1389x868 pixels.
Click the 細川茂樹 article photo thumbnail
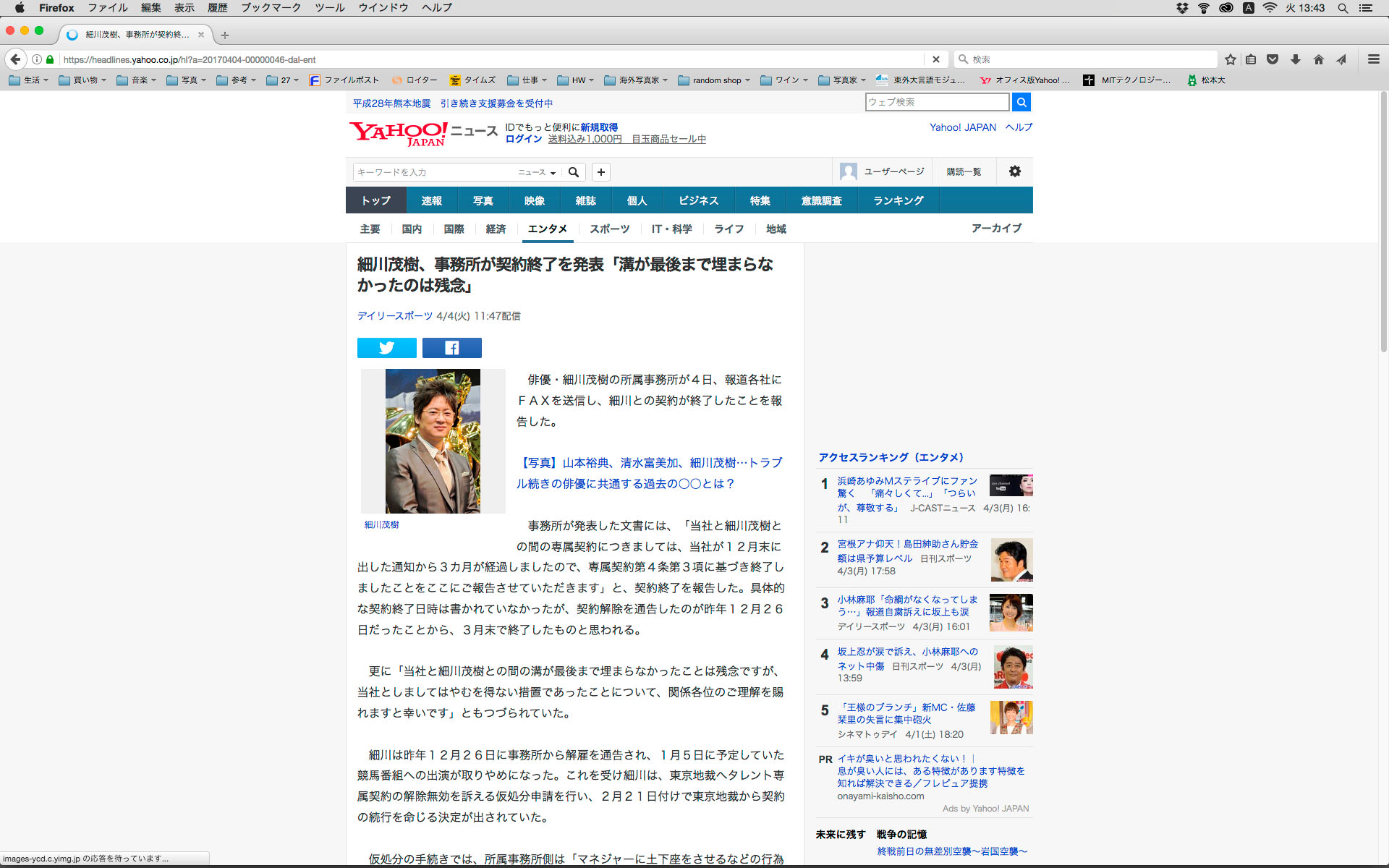point(433,441)
